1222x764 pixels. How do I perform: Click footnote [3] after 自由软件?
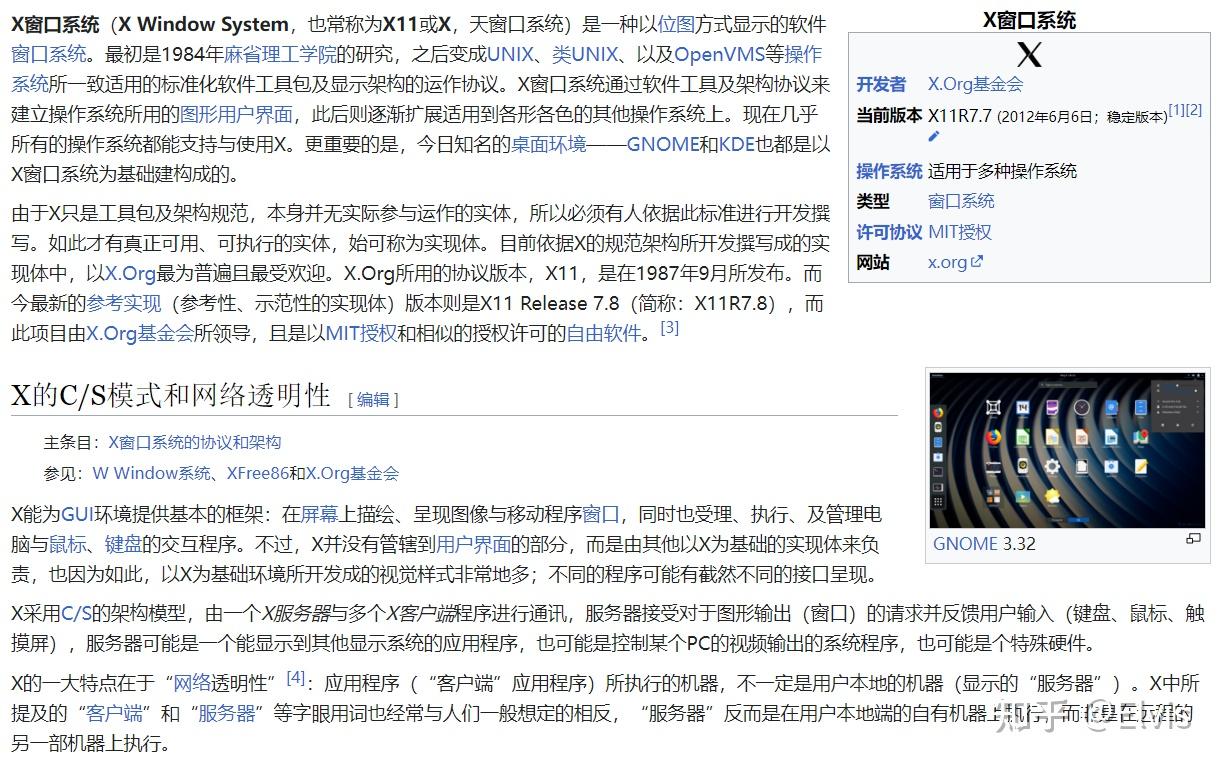(670, 327)
